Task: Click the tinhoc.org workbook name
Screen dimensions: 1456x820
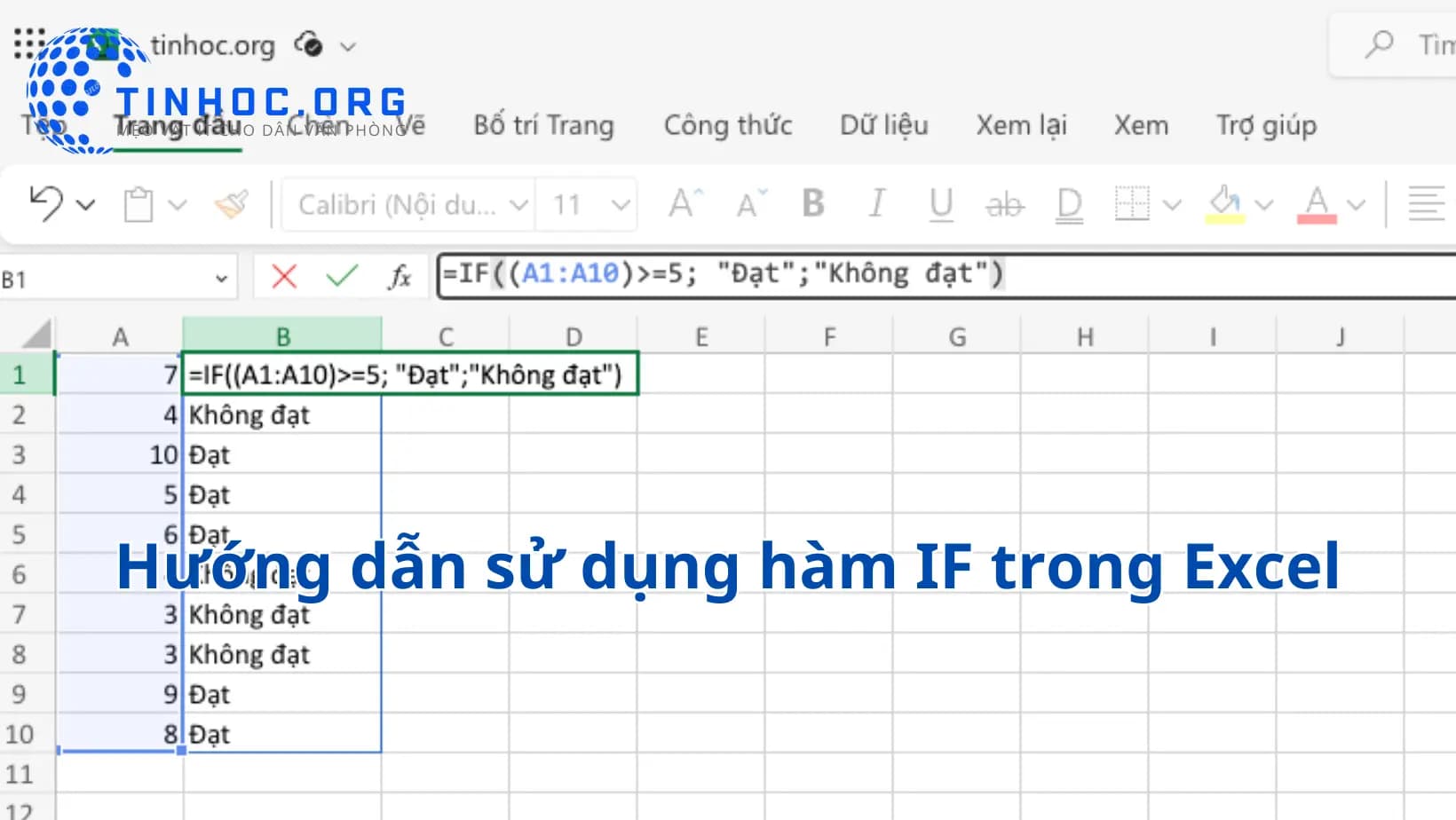Action: point(213,45)
